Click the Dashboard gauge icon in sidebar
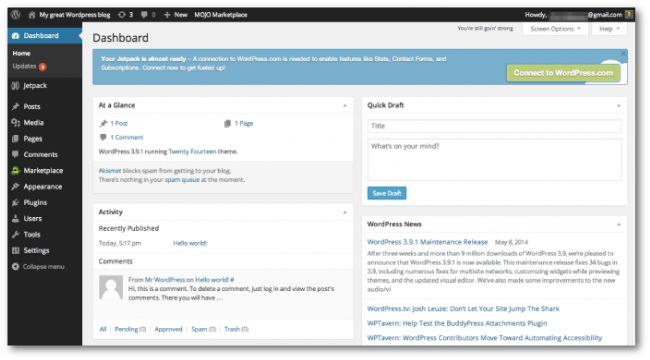This screenshot has height=360, width=650. coord(16,36)
